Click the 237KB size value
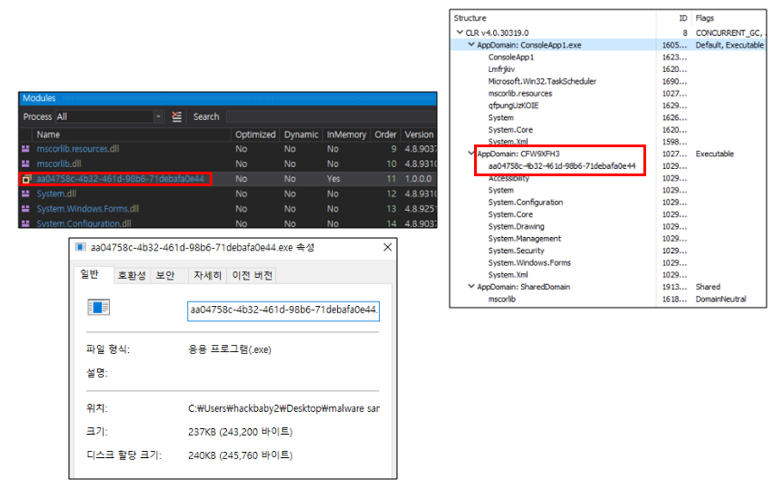Screen dimensions: 773x484 (x=240, y=432)
